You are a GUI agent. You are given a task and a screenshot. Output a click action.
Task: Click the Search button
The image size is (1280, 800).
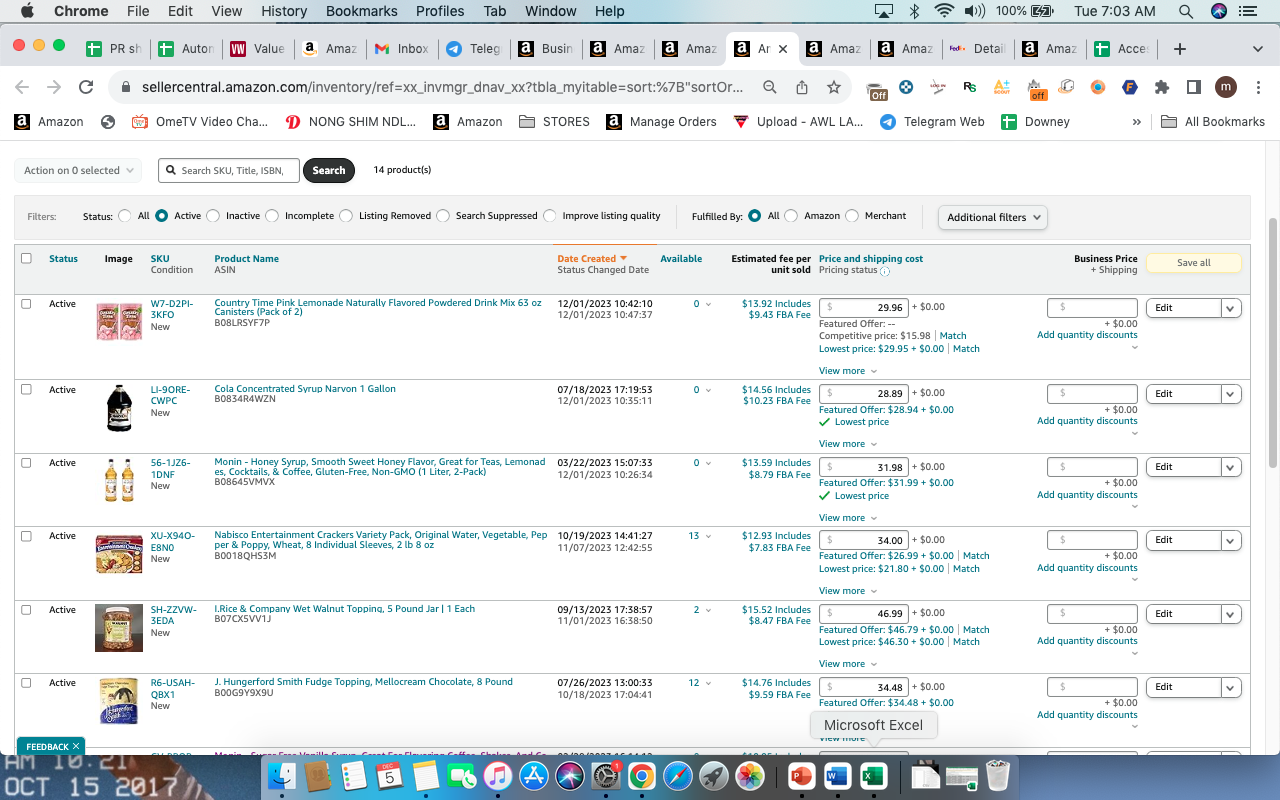(x=328, y=170)
